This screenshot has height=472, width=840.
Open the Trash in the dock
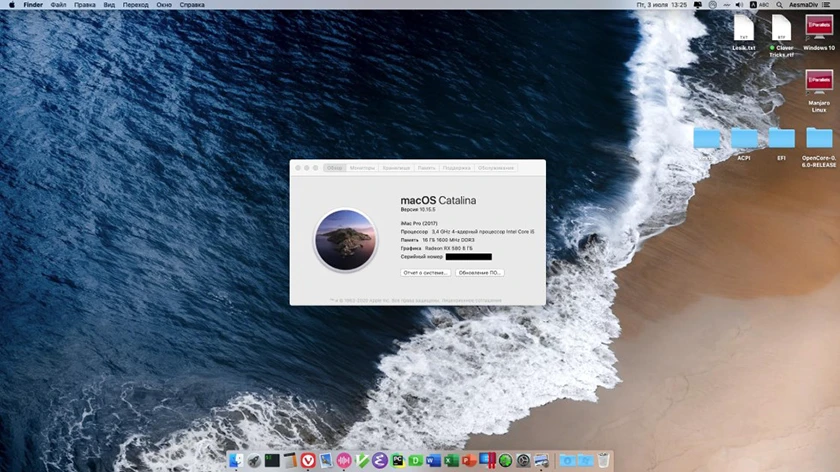[x=603, y=460]
